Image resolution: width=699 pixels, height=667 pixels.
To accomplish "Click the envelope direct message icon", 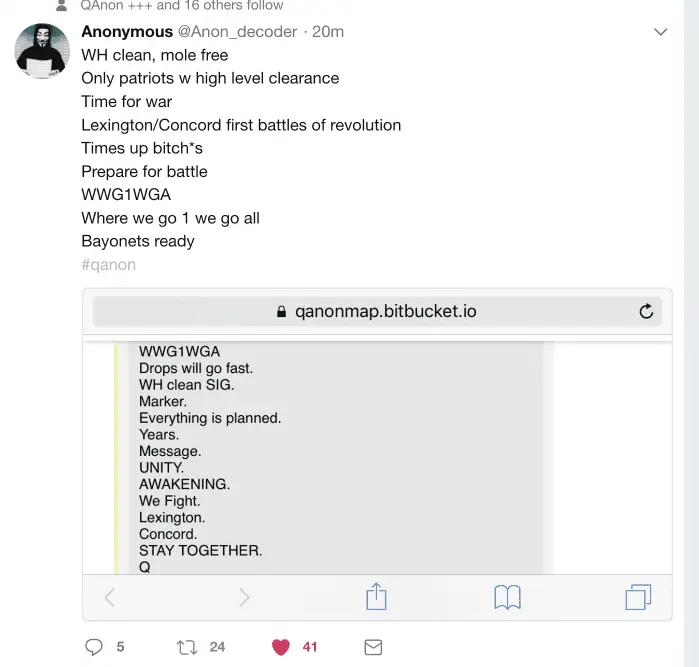I will tap(373, 647).
